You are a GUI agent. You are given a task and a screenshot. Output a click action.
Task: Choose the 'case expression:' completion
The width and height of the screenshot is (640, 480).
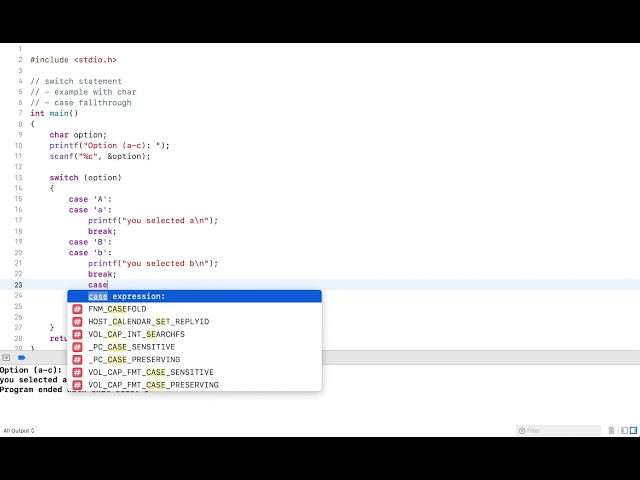(194, 296)
